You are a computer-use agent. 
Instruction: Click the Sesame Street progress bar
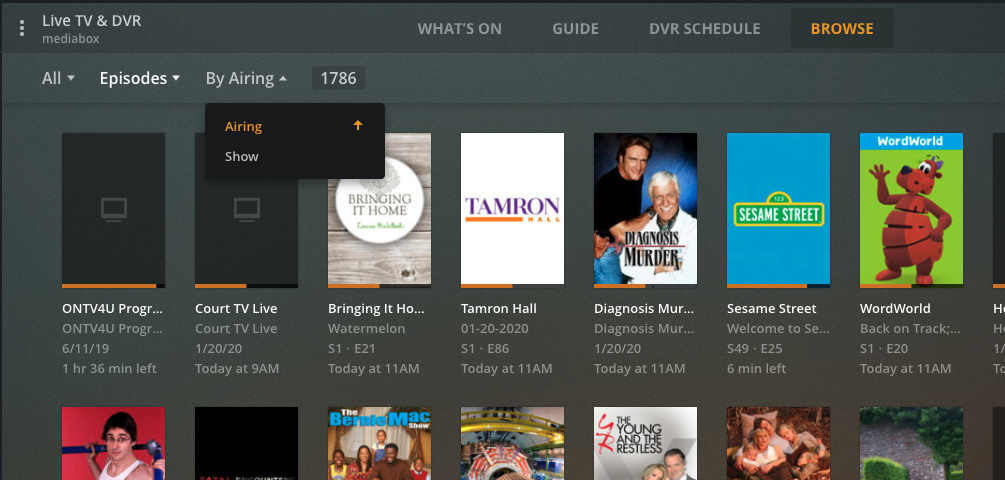click(x=778, y=285)
